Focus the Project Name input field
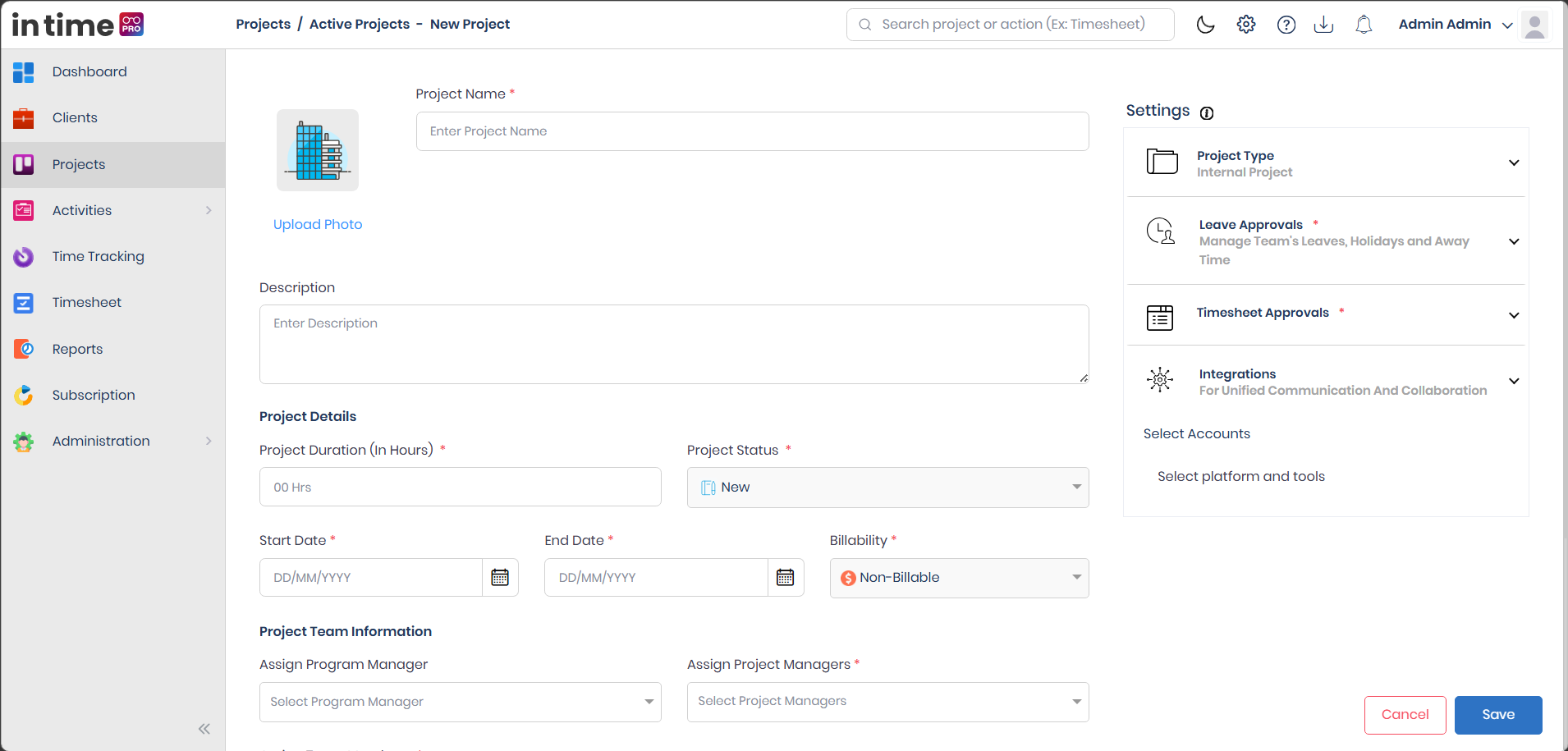Viewport: 1568px width, 751px height. click(x=753, y=131)
